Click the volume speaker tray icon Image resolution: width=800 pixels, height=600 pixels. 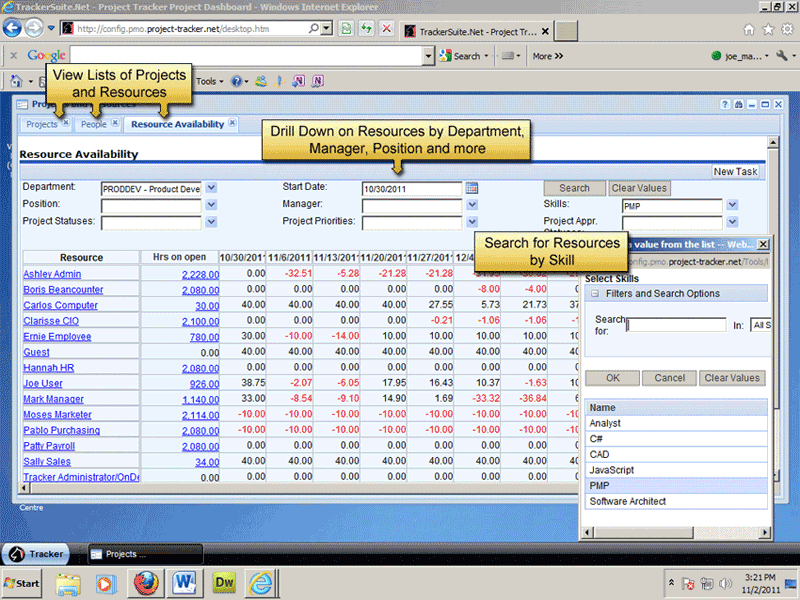pos(724,583)
